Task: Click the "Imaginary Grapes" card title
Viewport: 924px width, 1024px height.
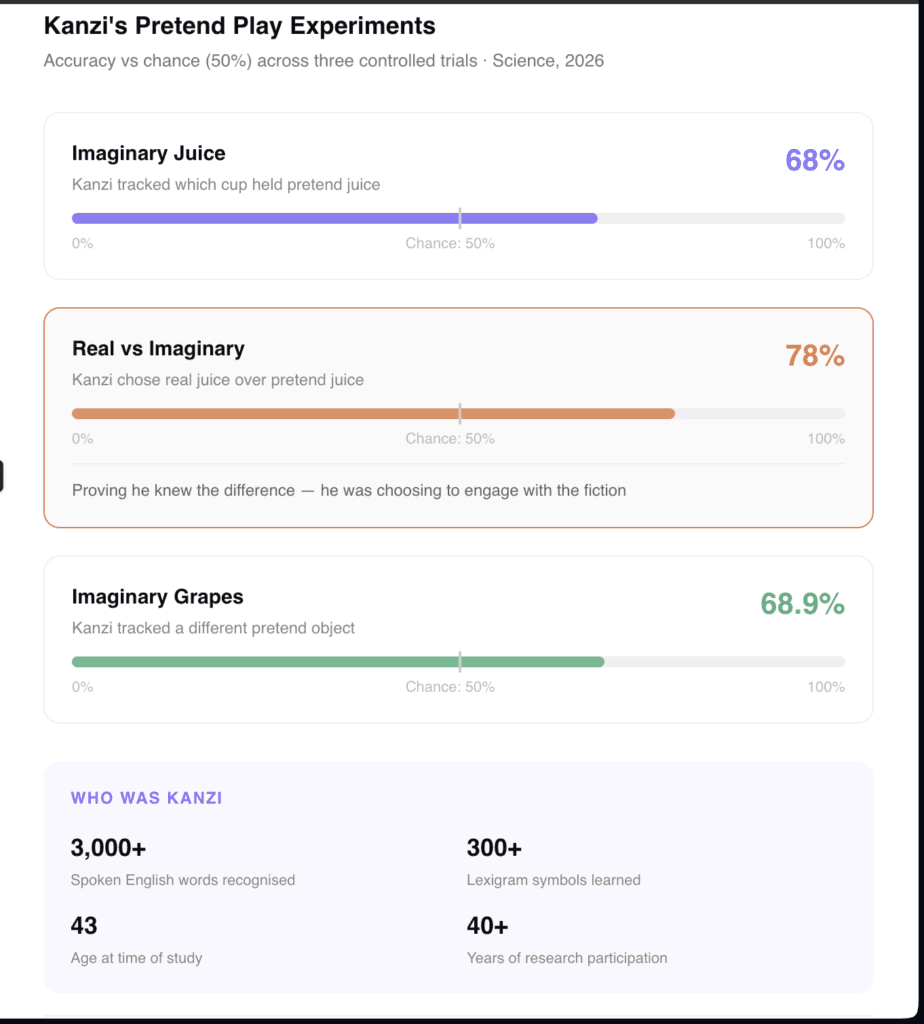Action: tap(157, 596)
